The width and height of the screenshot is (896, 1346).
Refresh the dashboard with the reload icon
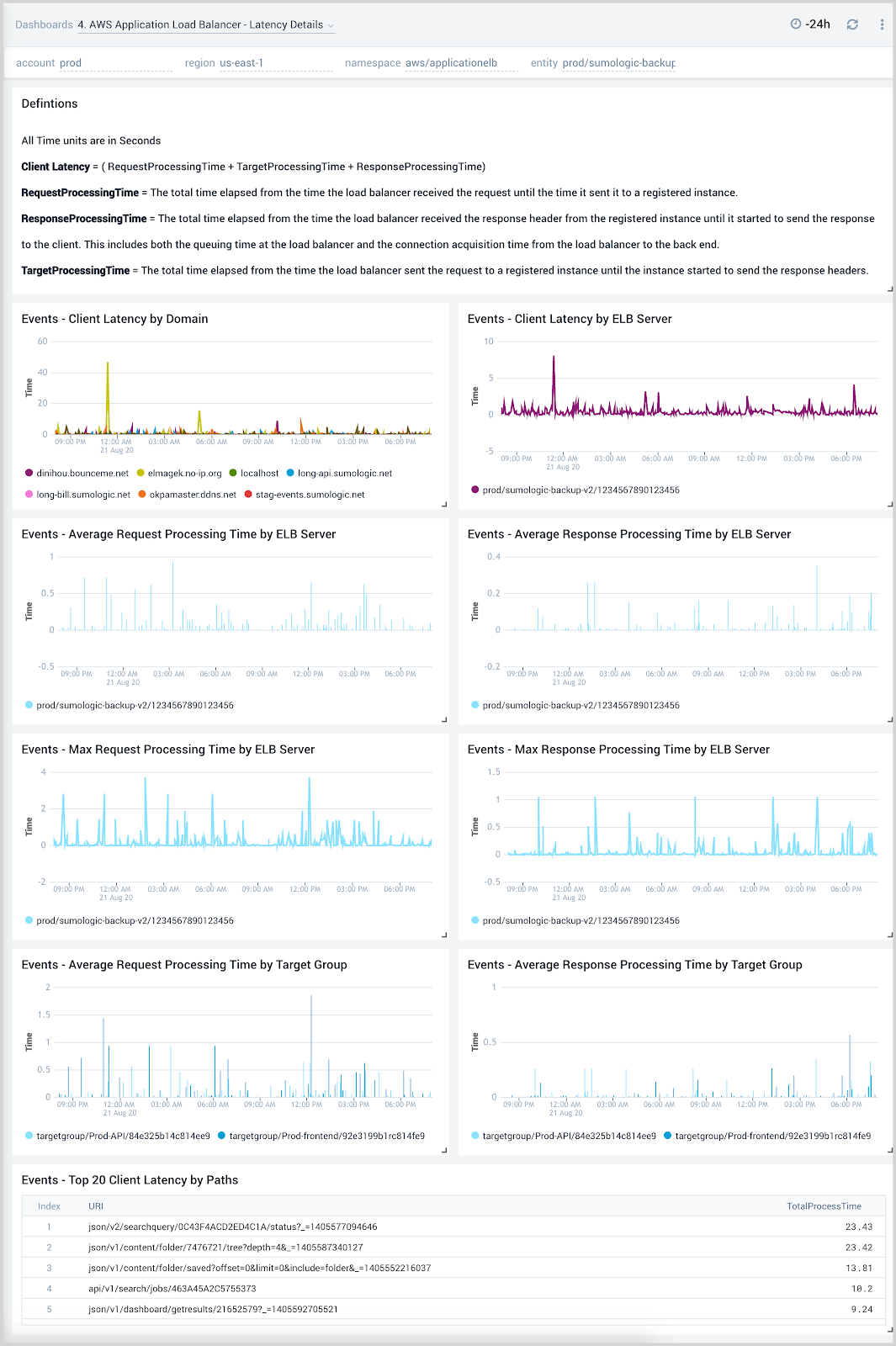point(852,24)
